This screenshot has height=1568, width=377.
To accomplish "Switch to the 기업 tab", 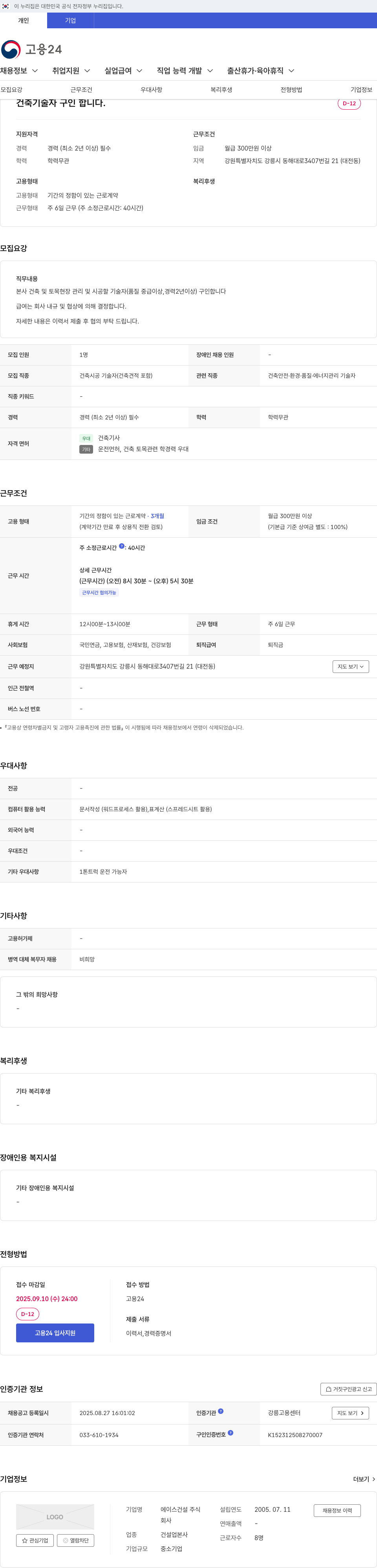I will click(71, 21).
